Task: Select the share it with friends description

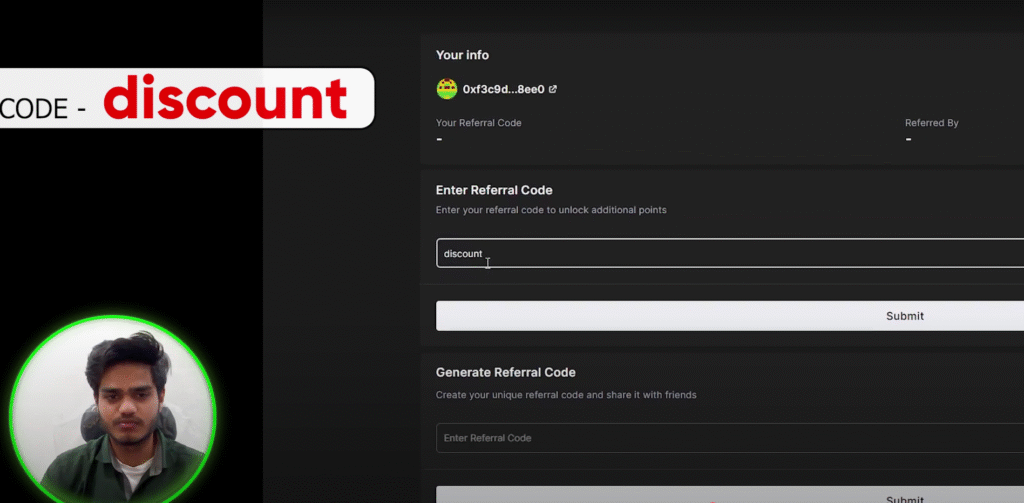Action: pos(566,395)
